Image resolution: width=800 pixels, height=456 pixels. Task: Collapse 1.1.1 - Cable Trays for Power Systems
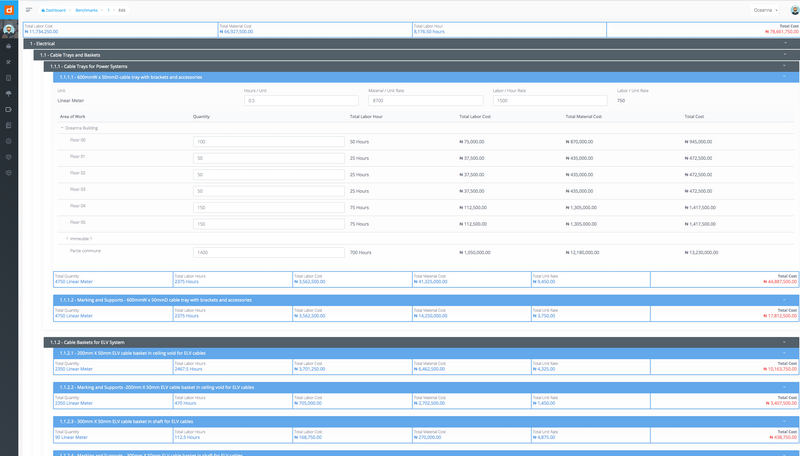[421, 66]
